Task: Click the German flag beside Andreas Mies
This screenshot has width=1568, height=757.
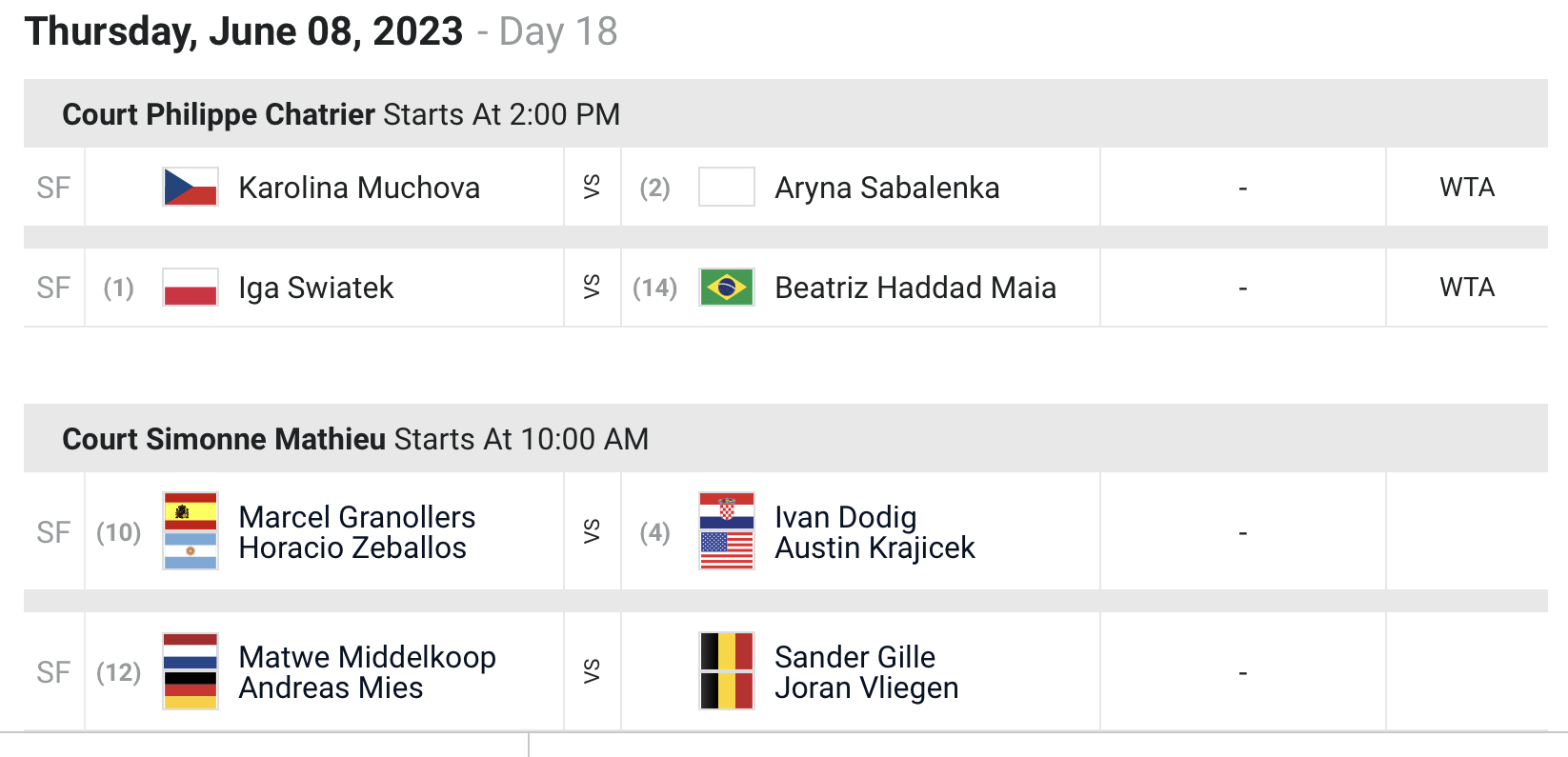Action: 191,690
